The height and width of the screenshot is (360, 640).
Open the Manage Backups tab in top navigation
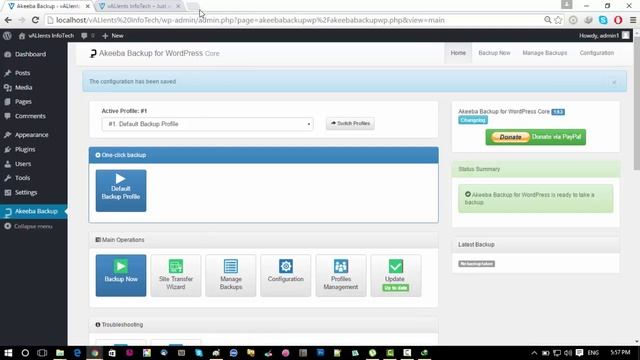(544, 53)
